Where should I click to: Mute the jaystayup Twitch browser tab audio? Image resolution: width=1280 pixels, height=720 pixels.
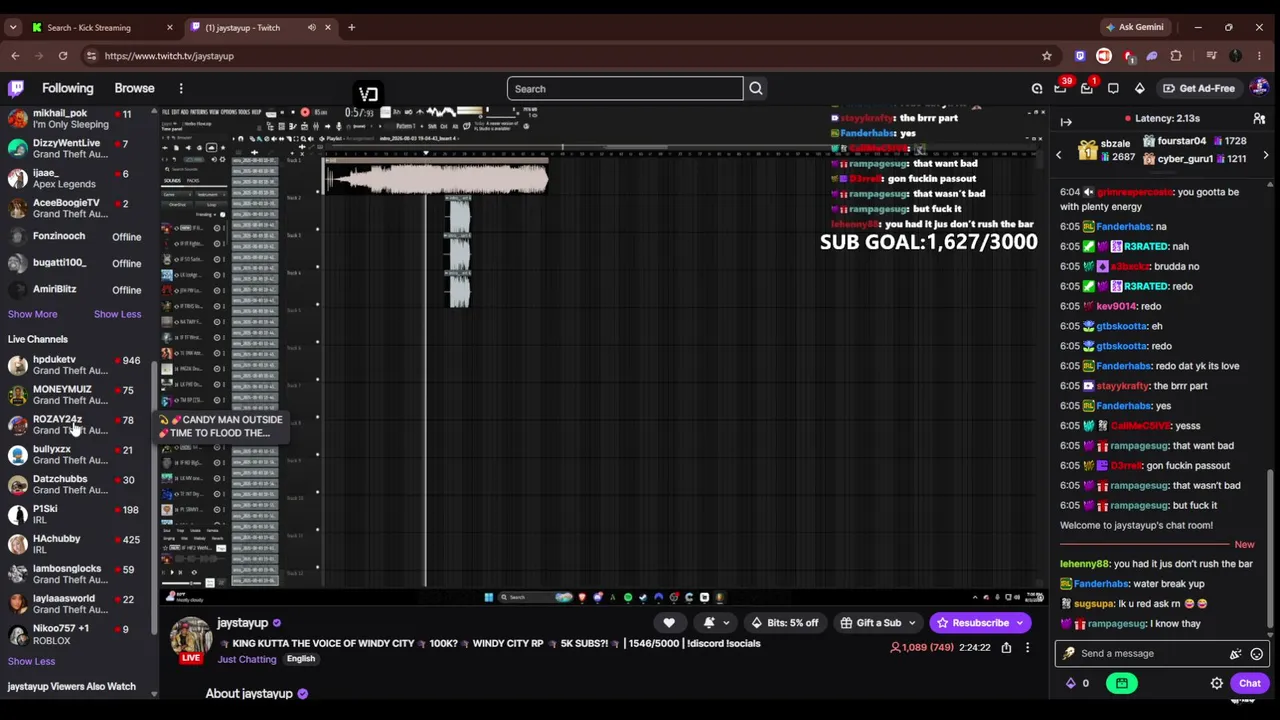(x=312, y=27)
